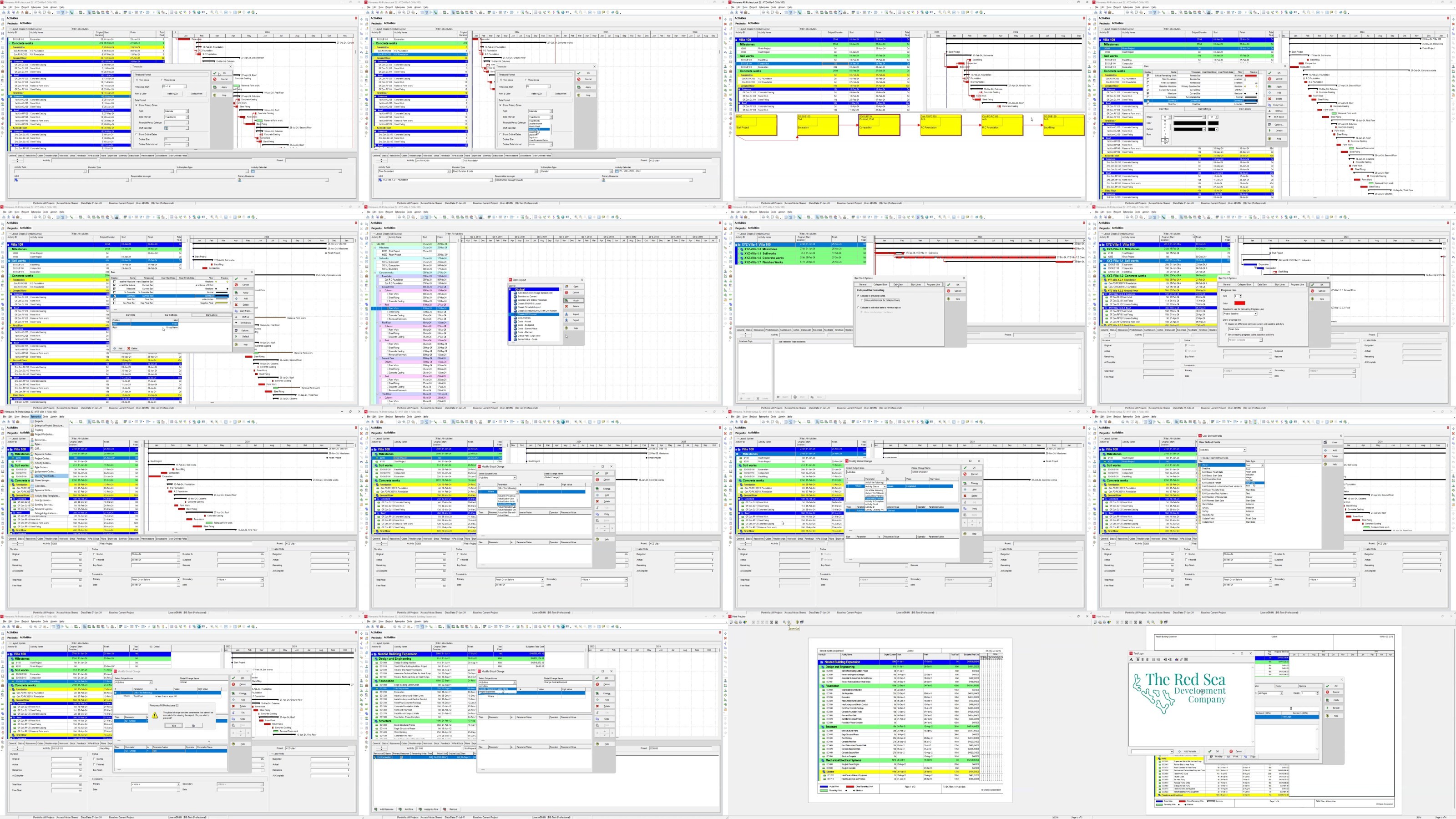This screenshot has width=1456, height=819.
Task: Click 'No' in the Primavera warning prompt
Action: click(193, 725)
